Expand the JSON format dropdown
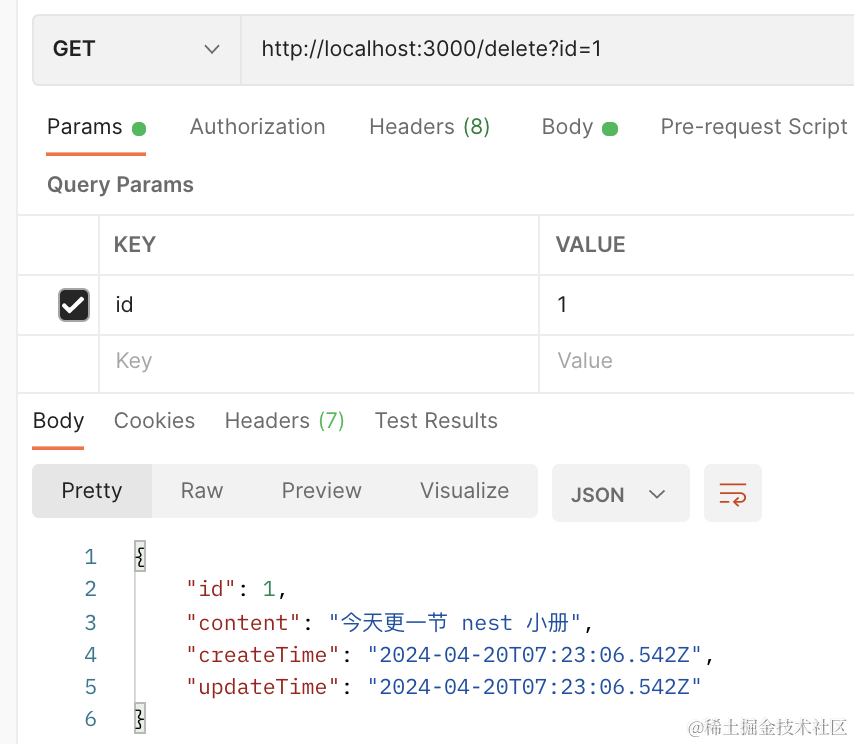Viewport: 854px width, 744px height. tap(620, 494)
